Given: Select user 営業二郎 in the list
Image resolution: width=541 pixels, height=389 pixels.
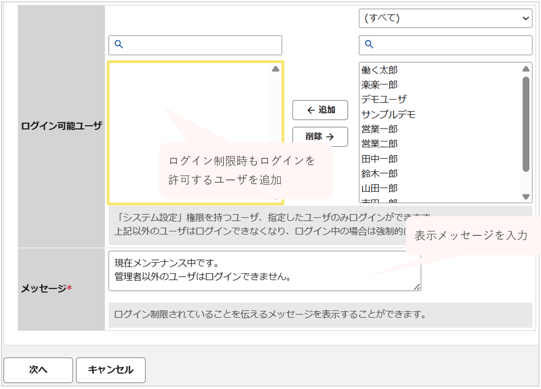Looking at the screenshot, I should 380,144.
